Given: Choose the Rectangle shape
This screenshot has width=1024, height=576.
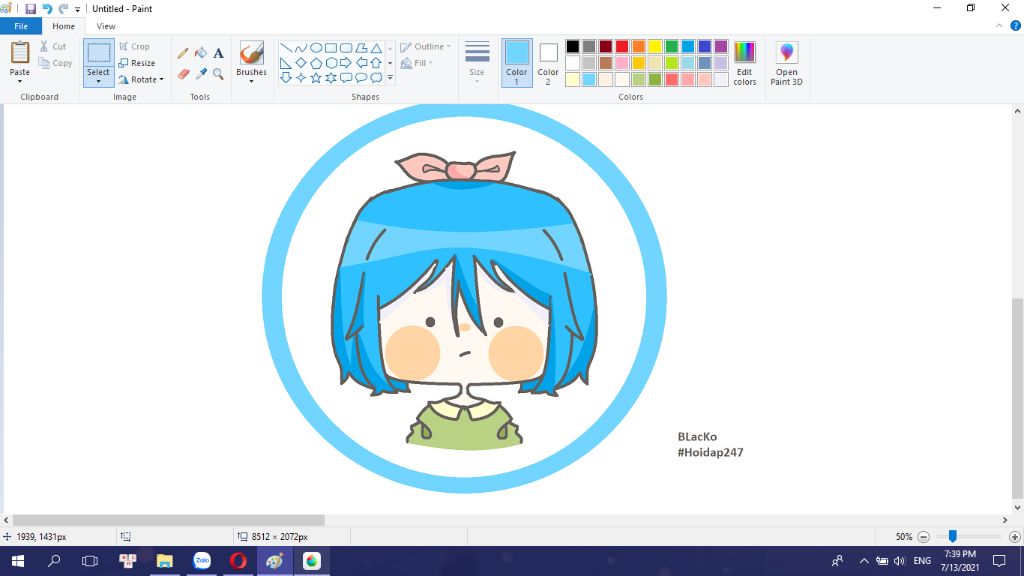Looking at the screenshot, I should pyautogui.click(x=331, y=48).
